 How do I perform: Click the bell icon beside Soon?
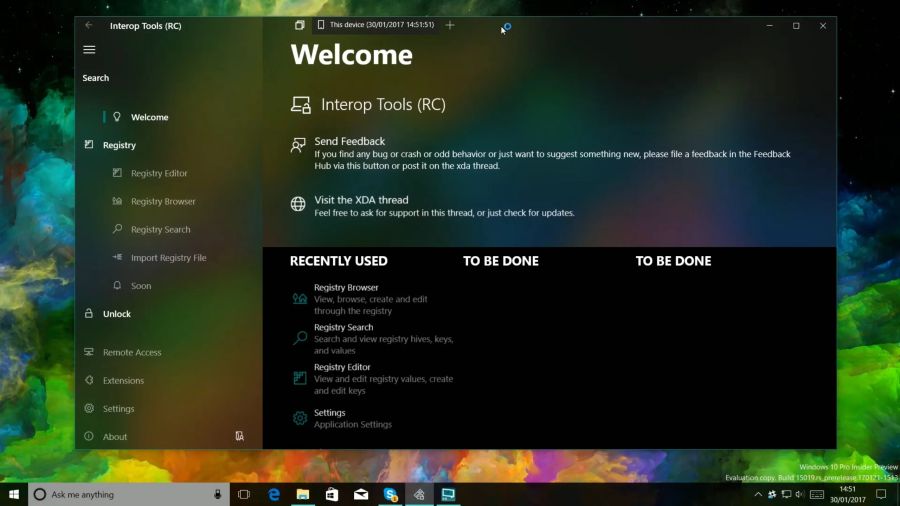tap(117, 285)
